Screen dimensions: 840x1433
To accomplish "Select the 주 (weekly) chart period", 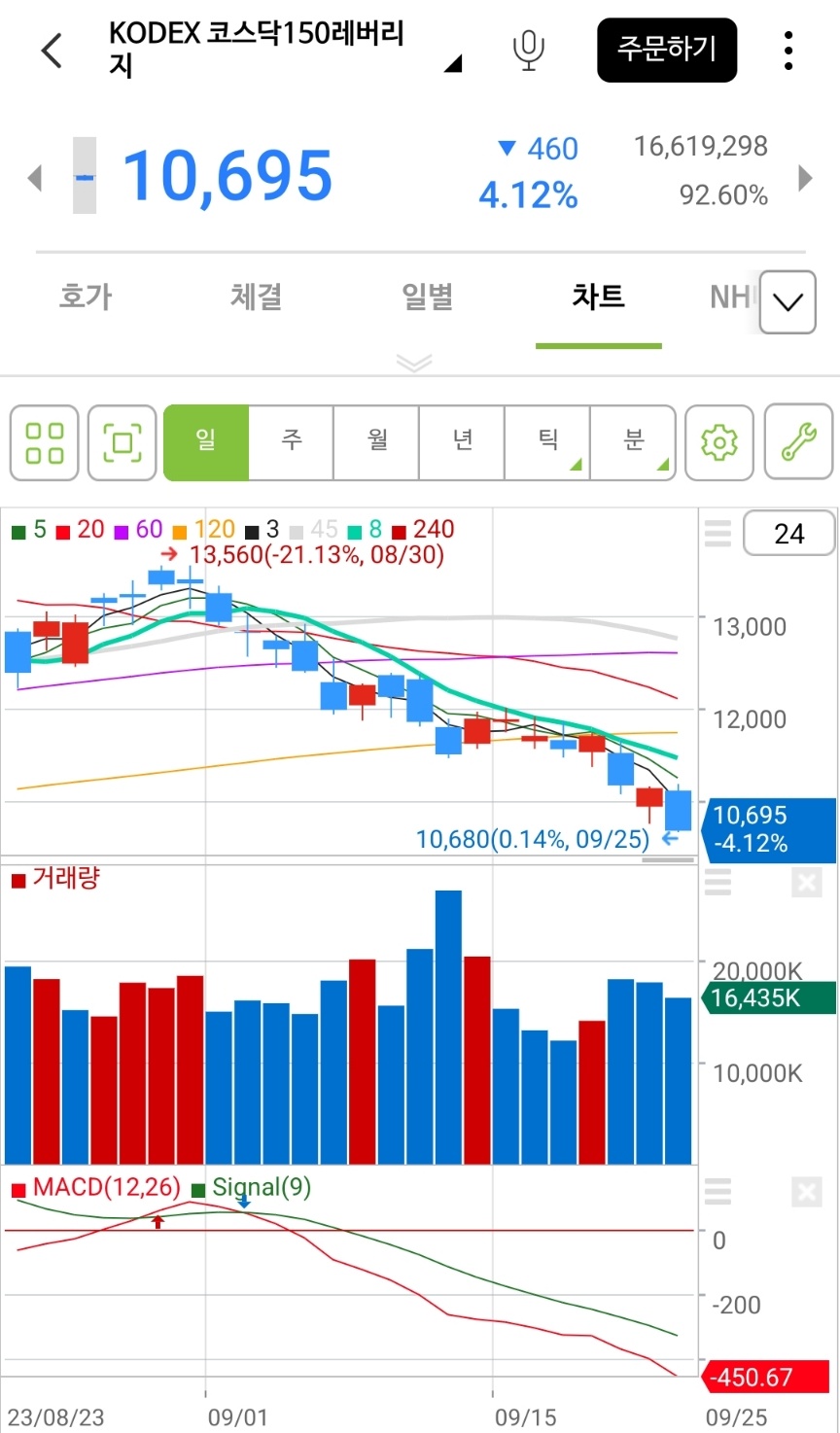I will click(x=292, y=443).
